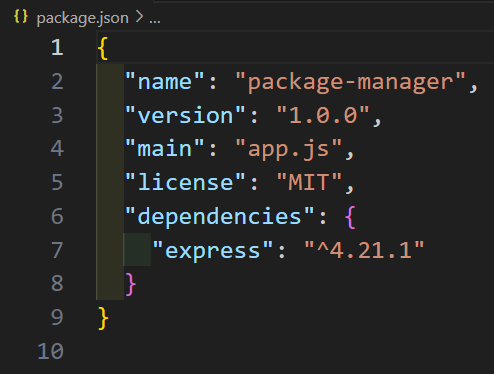The width and height of the screenshot is (494, 374).
Task: Click the pink closing brace on line 8
Action: click(130, 284)
